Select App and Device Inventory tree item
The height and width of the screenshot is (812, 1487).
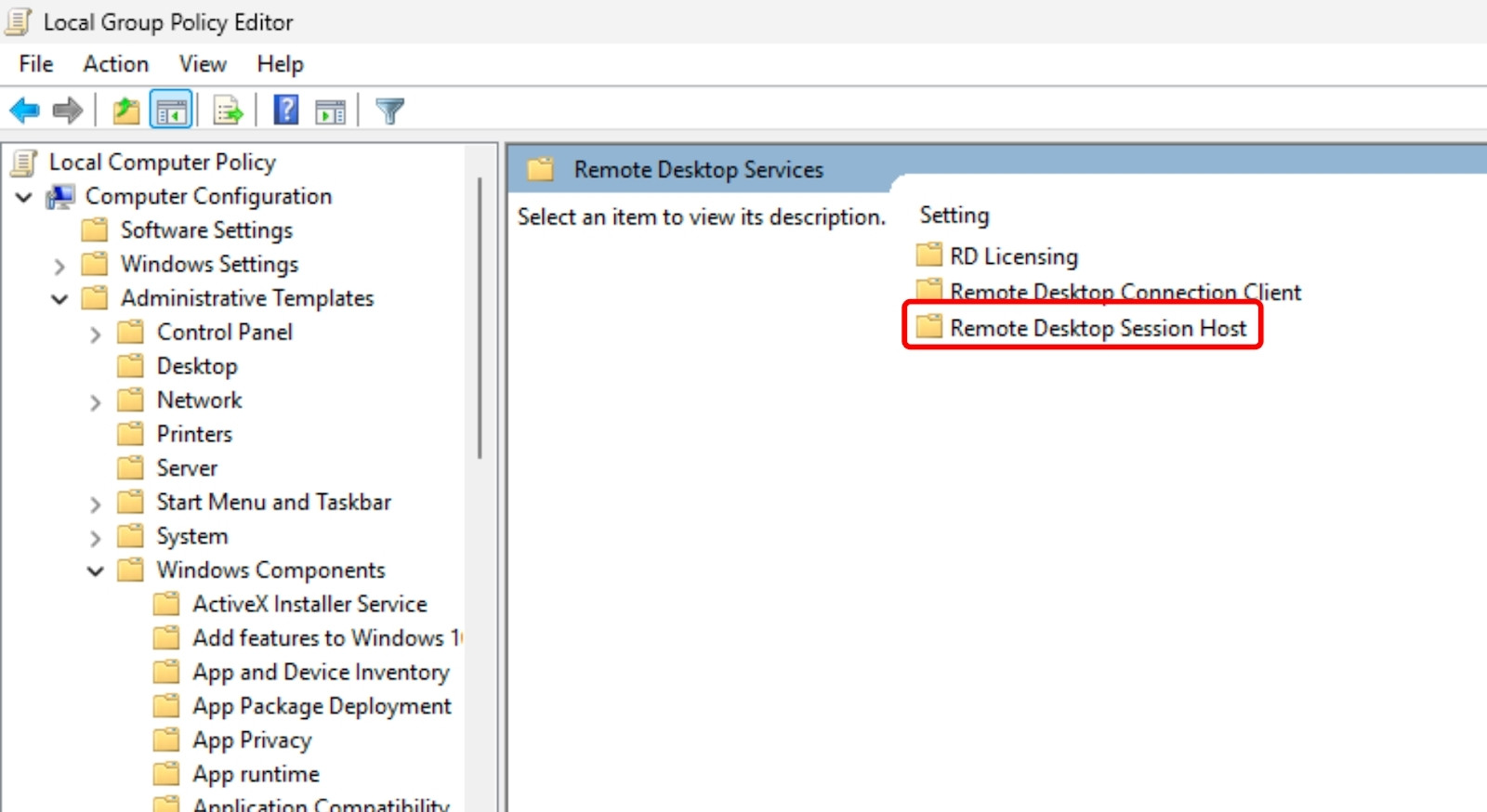click(321, 672)
